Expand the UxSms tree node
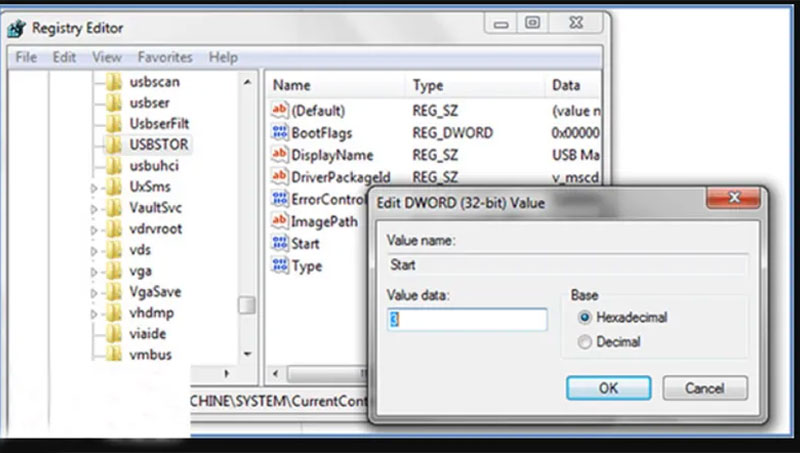 point(94,187)
